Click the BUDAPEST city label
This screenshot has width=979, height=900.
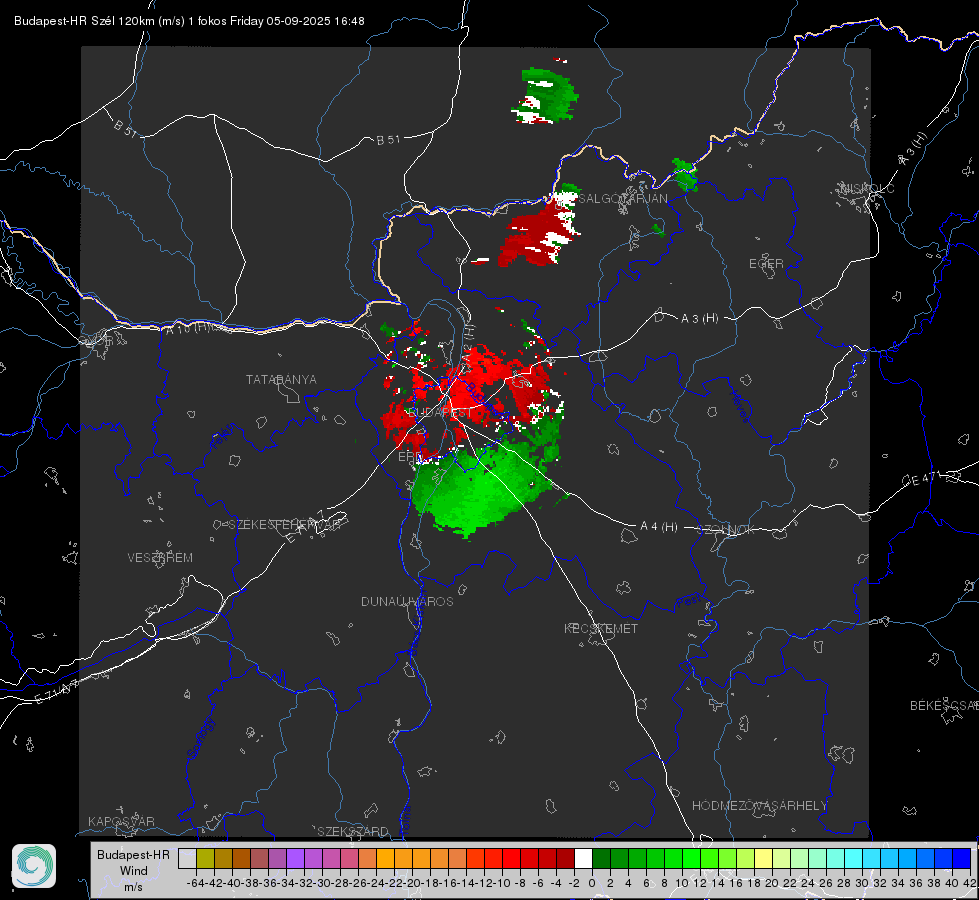tap(440, 413)
